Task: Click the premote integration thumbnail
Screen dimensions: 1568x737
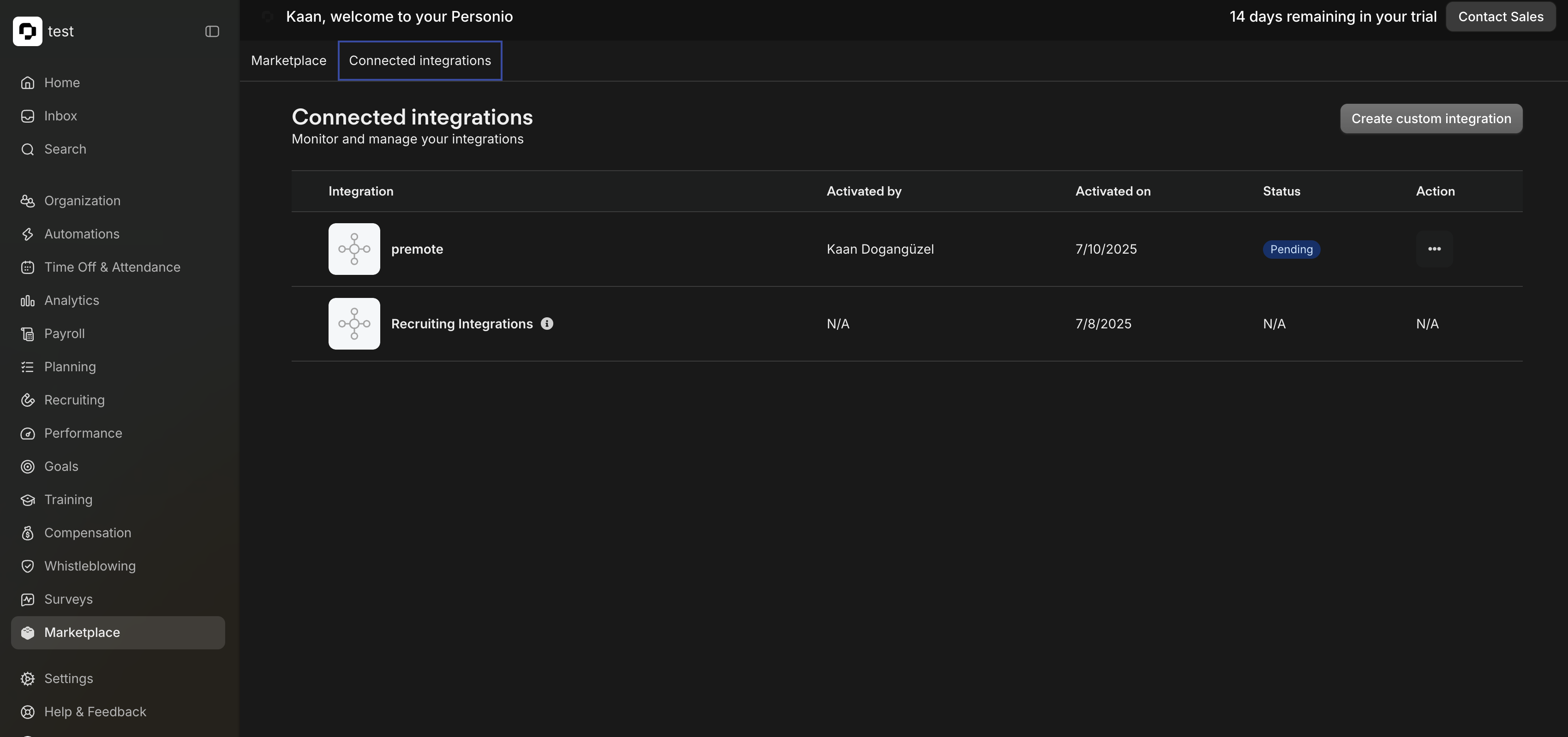Action: 354,249
